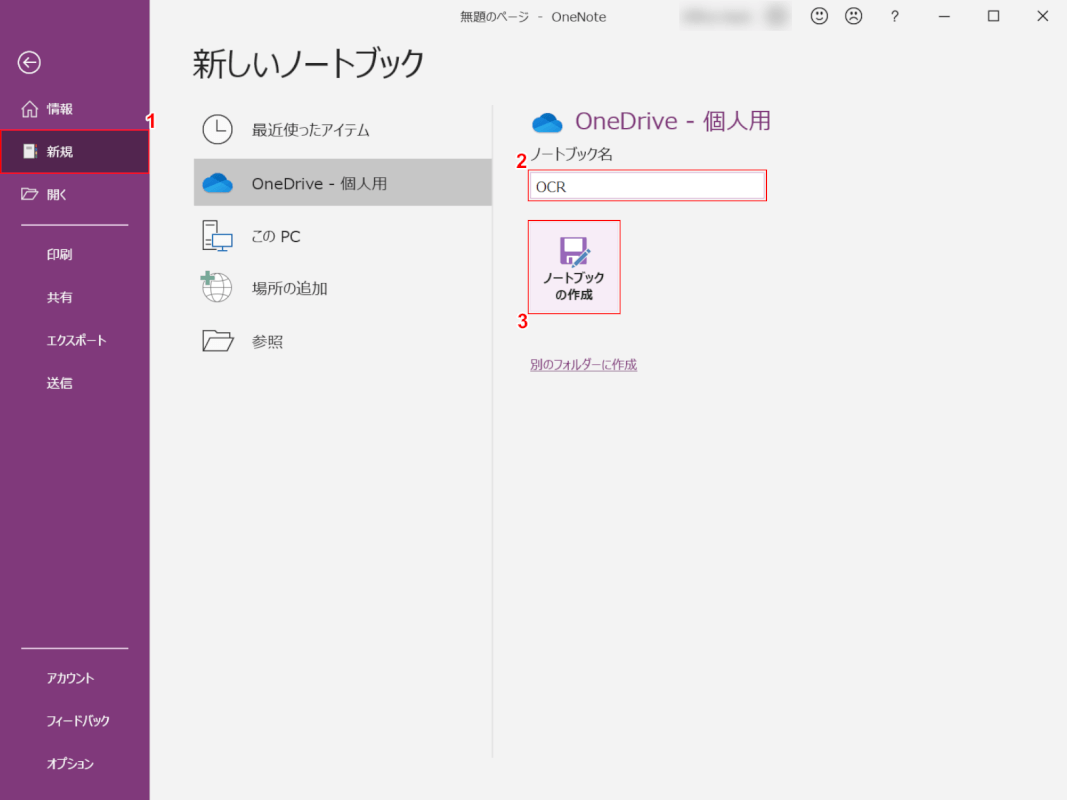The height and width of the screenshot is (800, 1067).
Task: Click the ノートブックの作成 save icon button
Action: (x=574, y=267)
